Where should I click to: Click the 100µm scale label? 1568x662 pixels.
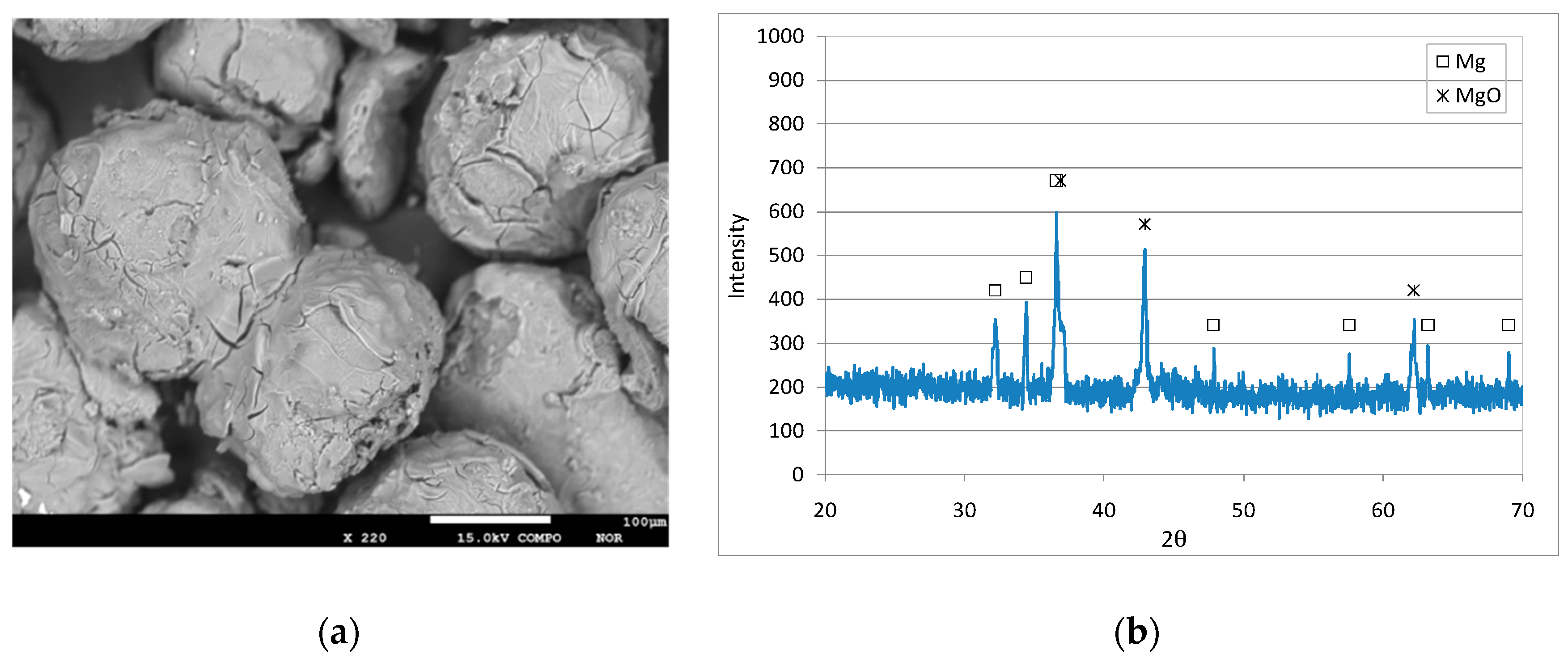[644, 522]
